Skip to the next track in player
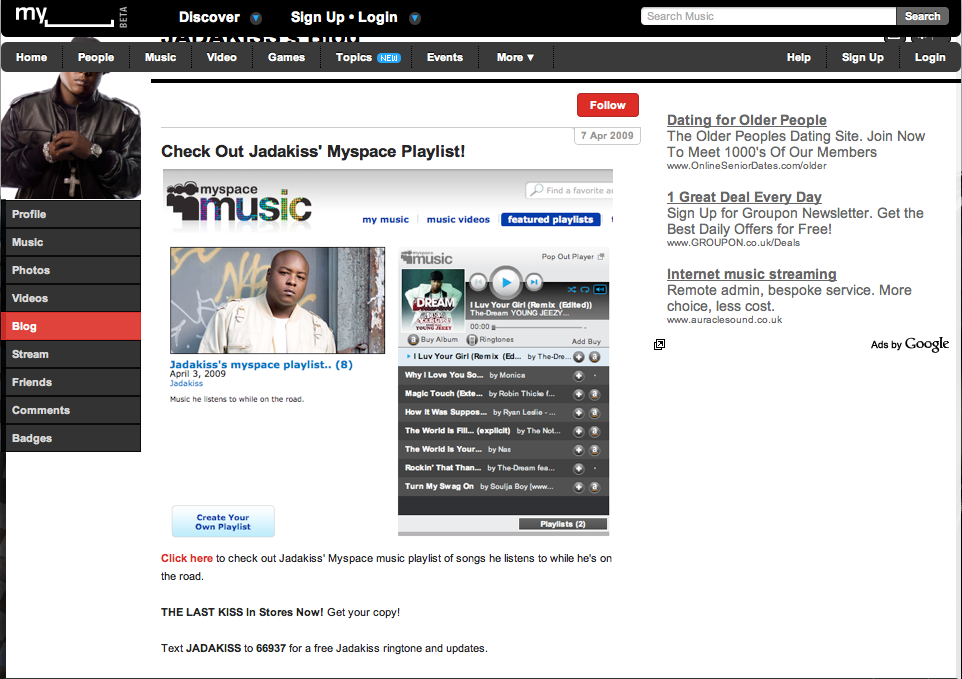Viewport: 962px width, 679px height. [534, 282]
